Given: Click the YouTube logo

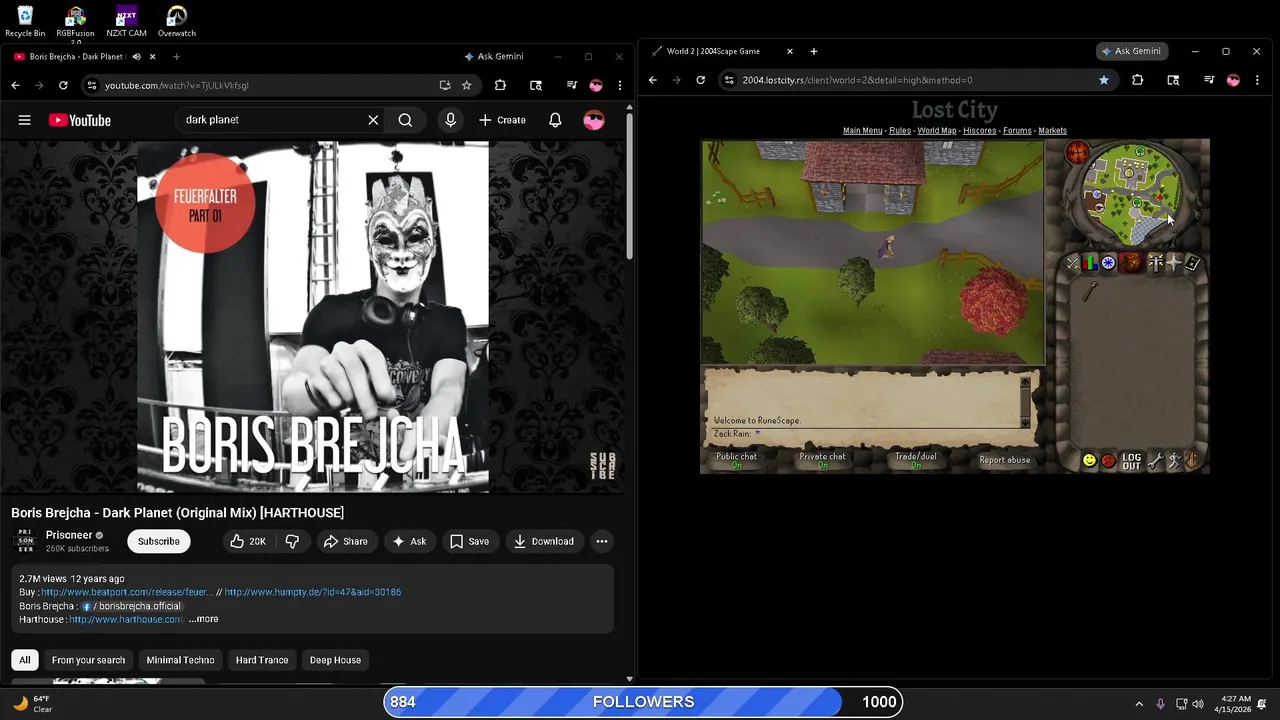Looking at the screenshot, I should pyautogui.click(x=80, y=120).
